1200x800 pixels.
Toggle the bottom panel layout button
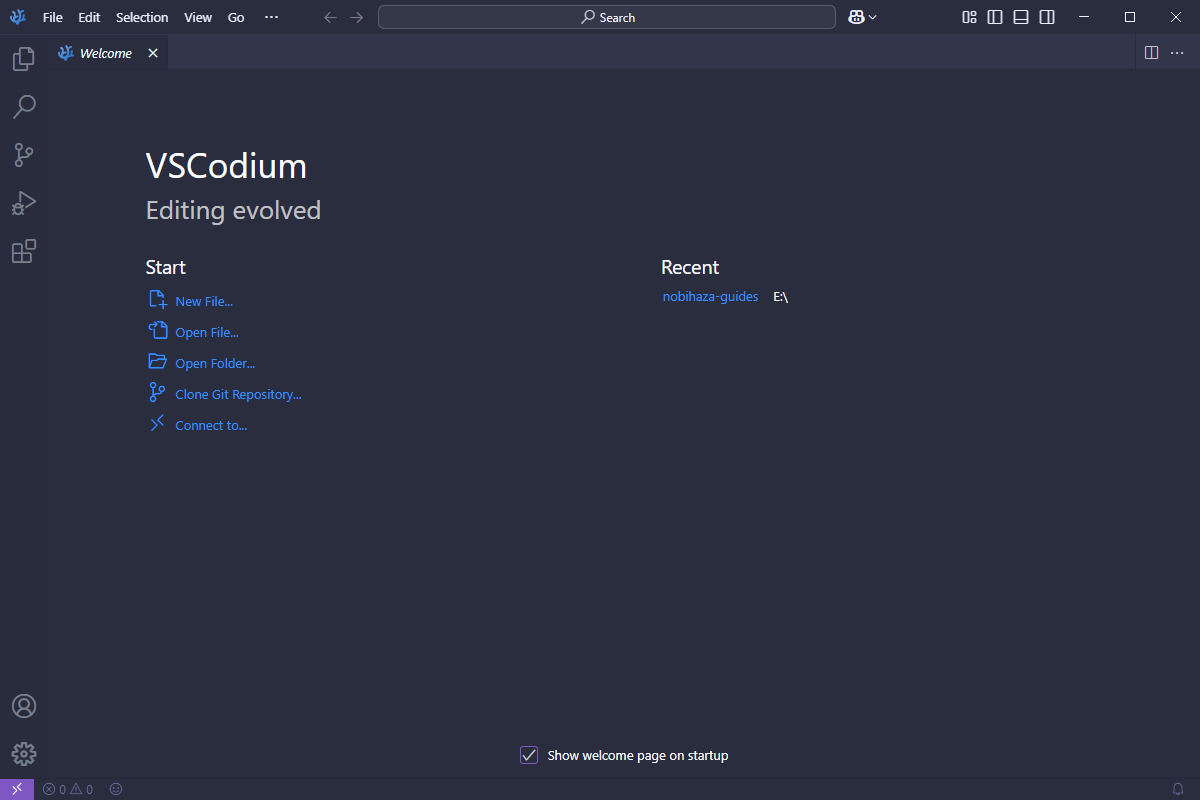click(x=1021, y=17)
